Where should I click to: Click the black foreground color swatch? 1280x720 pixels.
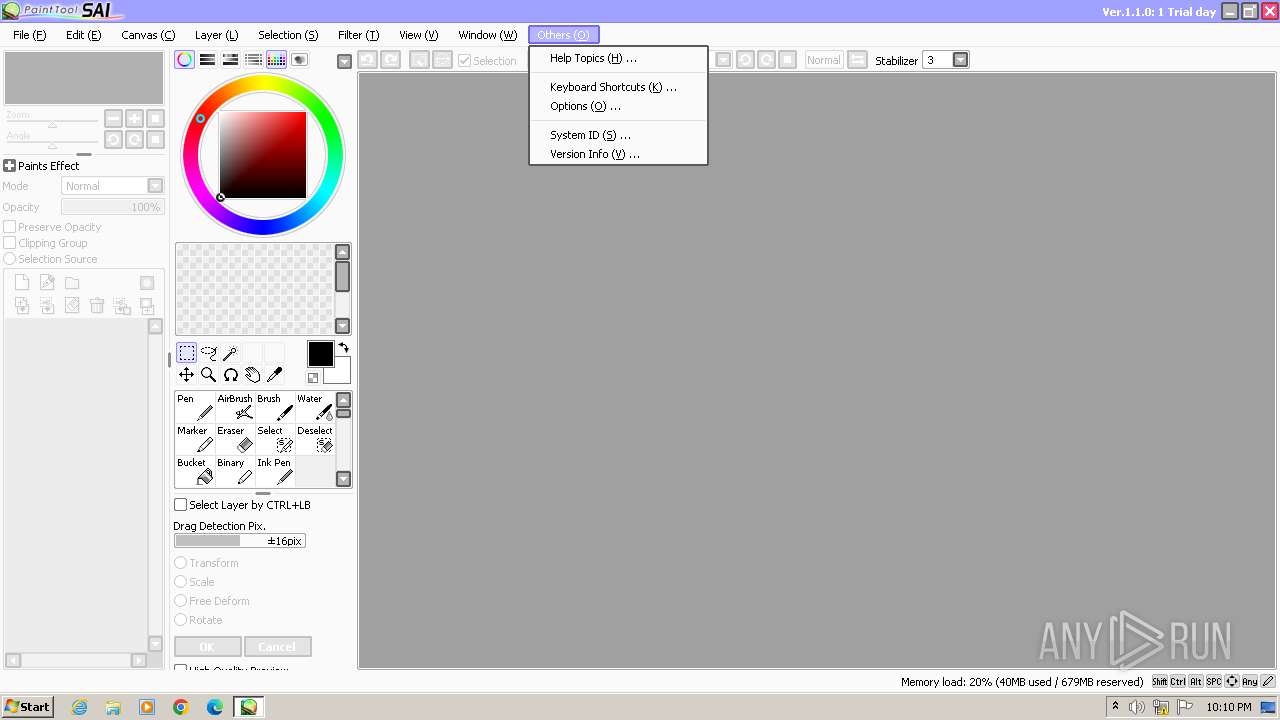(320, 354)
